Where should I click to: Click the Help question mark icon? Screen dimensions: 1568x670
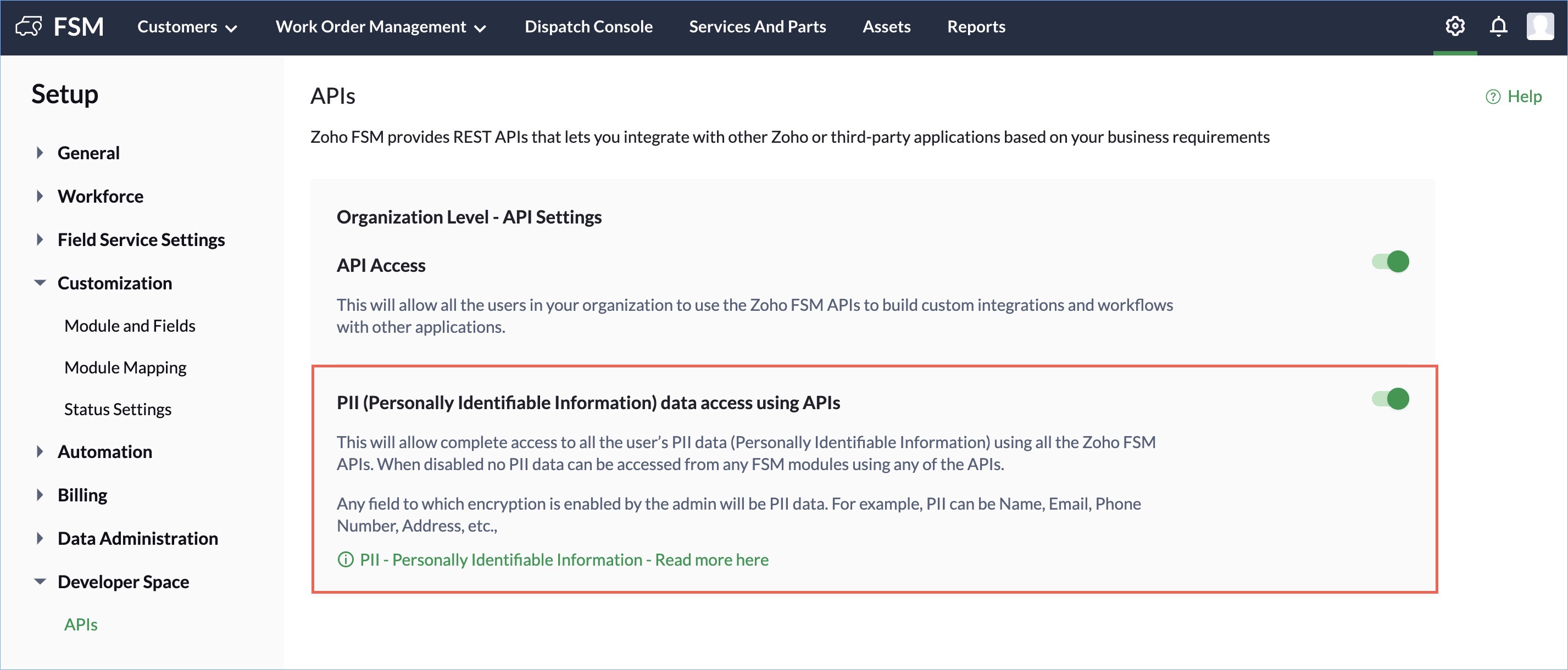tap(1493, 97)
